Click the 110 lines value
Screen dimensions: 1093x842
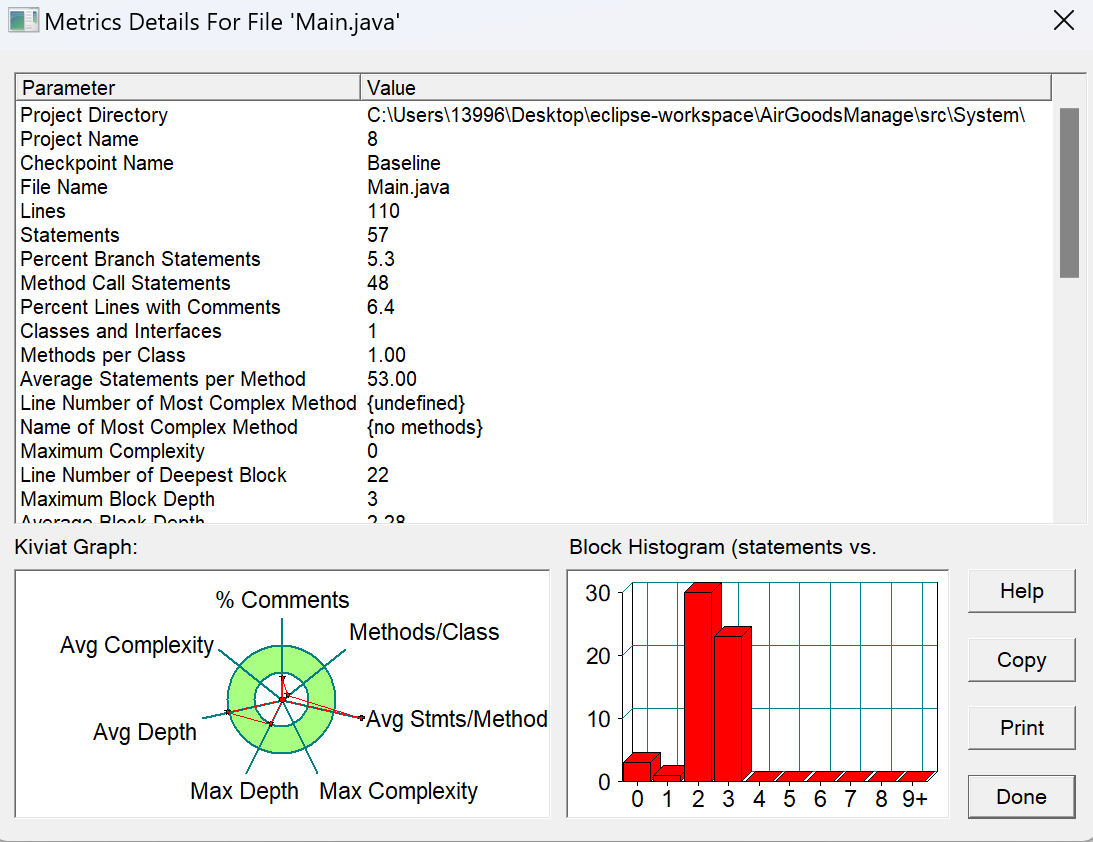[383, 211]
